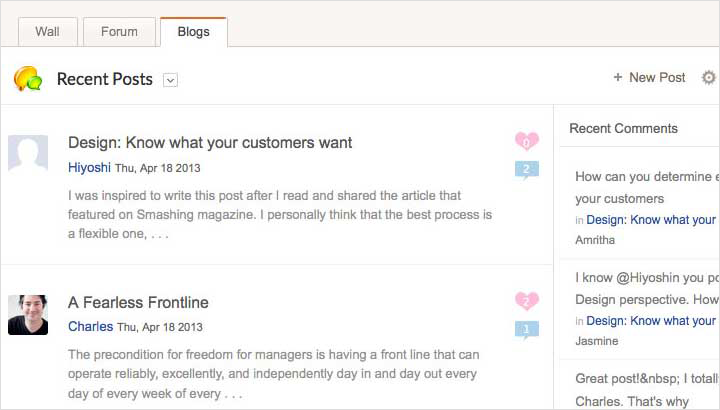Click Charles's profile photo
This screenshot has height=410, width=720.
tap(28, 315)
